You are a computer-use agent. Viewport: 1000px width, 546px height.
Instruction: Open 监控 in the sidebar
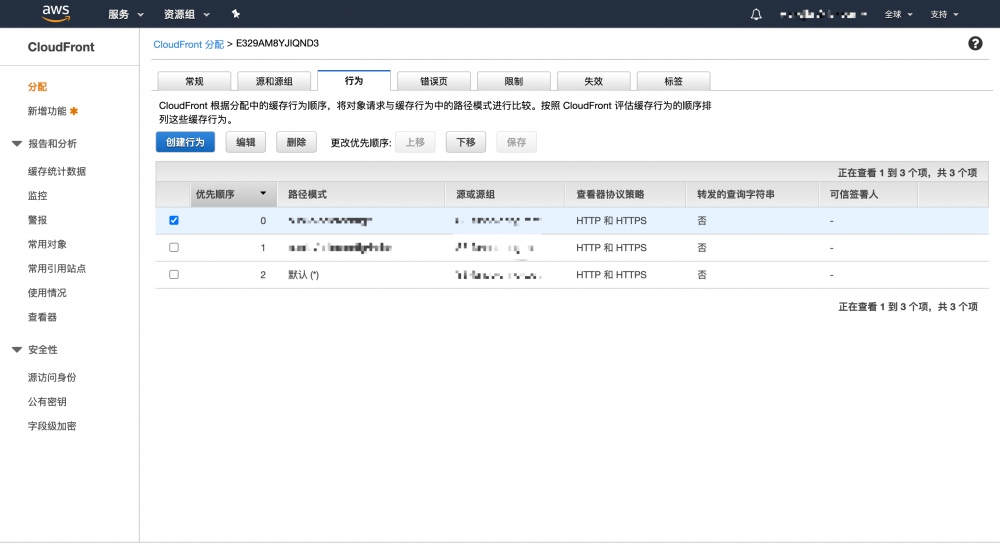click(37, 196)
